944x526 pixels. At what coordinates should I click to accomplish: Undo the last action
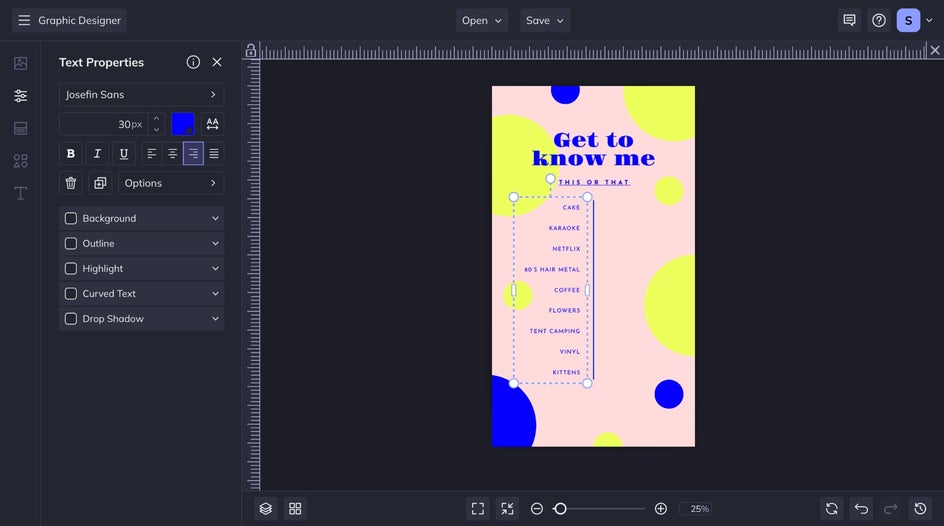click(861, 509)
